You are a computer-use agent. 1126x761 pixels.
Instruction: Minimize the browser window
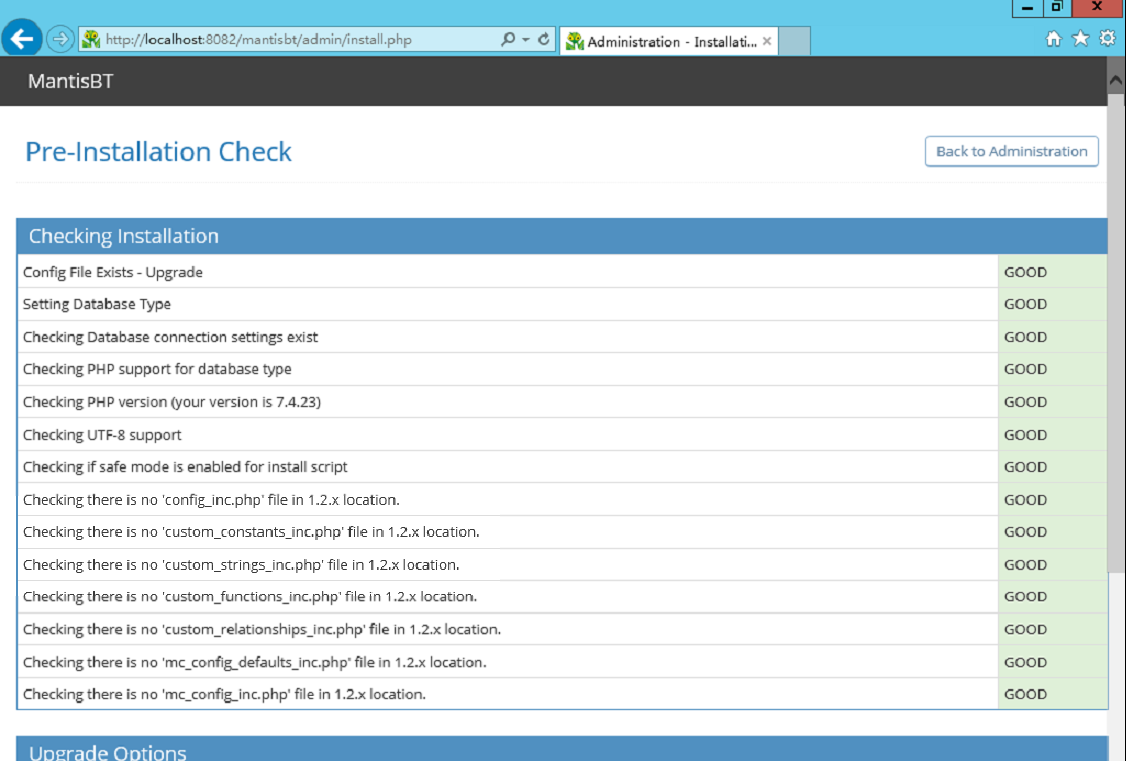point(1028,8)
